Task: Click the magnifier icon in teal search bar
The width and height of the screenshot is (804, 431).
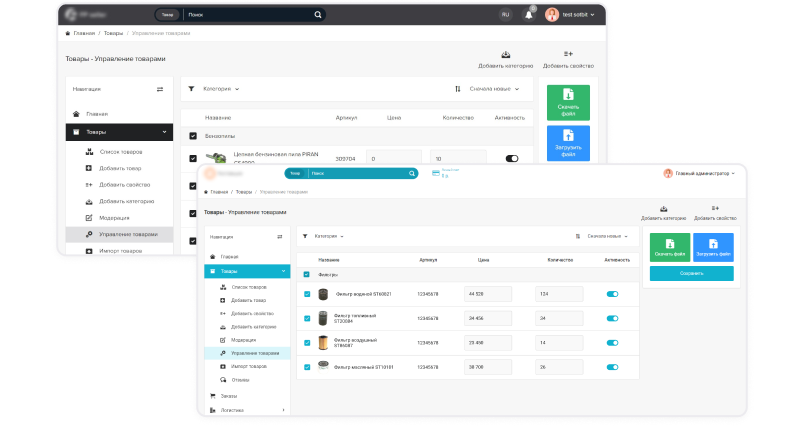Action: (x=411, y=173)
